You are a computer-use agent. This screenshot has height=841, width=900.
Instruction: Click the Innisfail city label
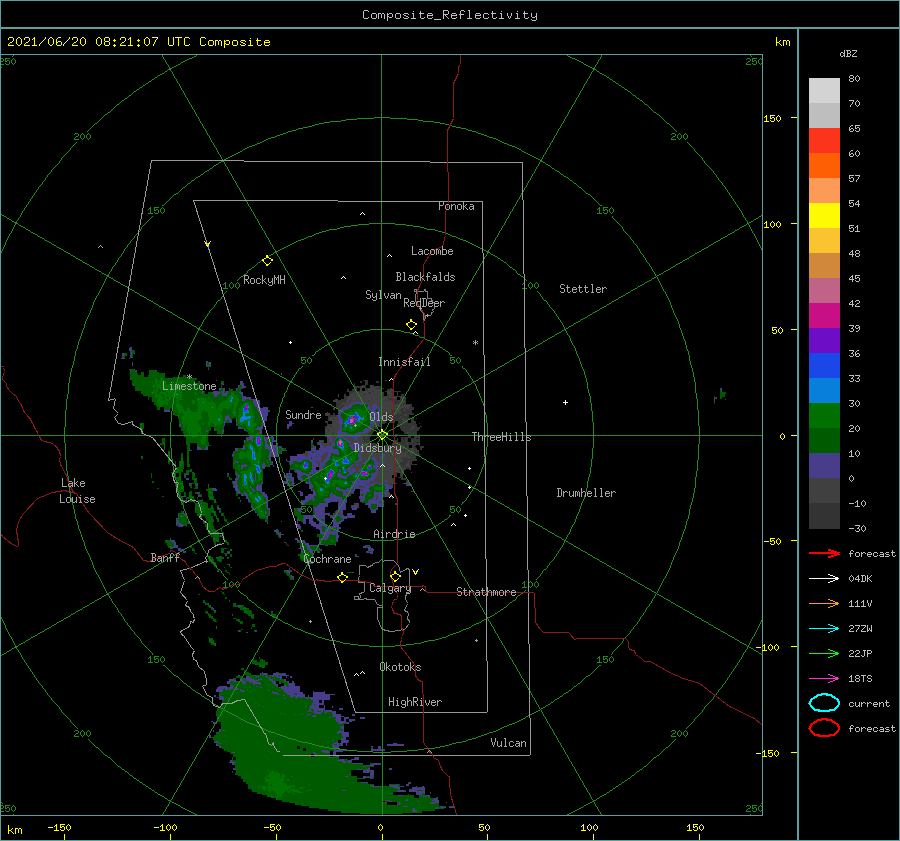404,362
